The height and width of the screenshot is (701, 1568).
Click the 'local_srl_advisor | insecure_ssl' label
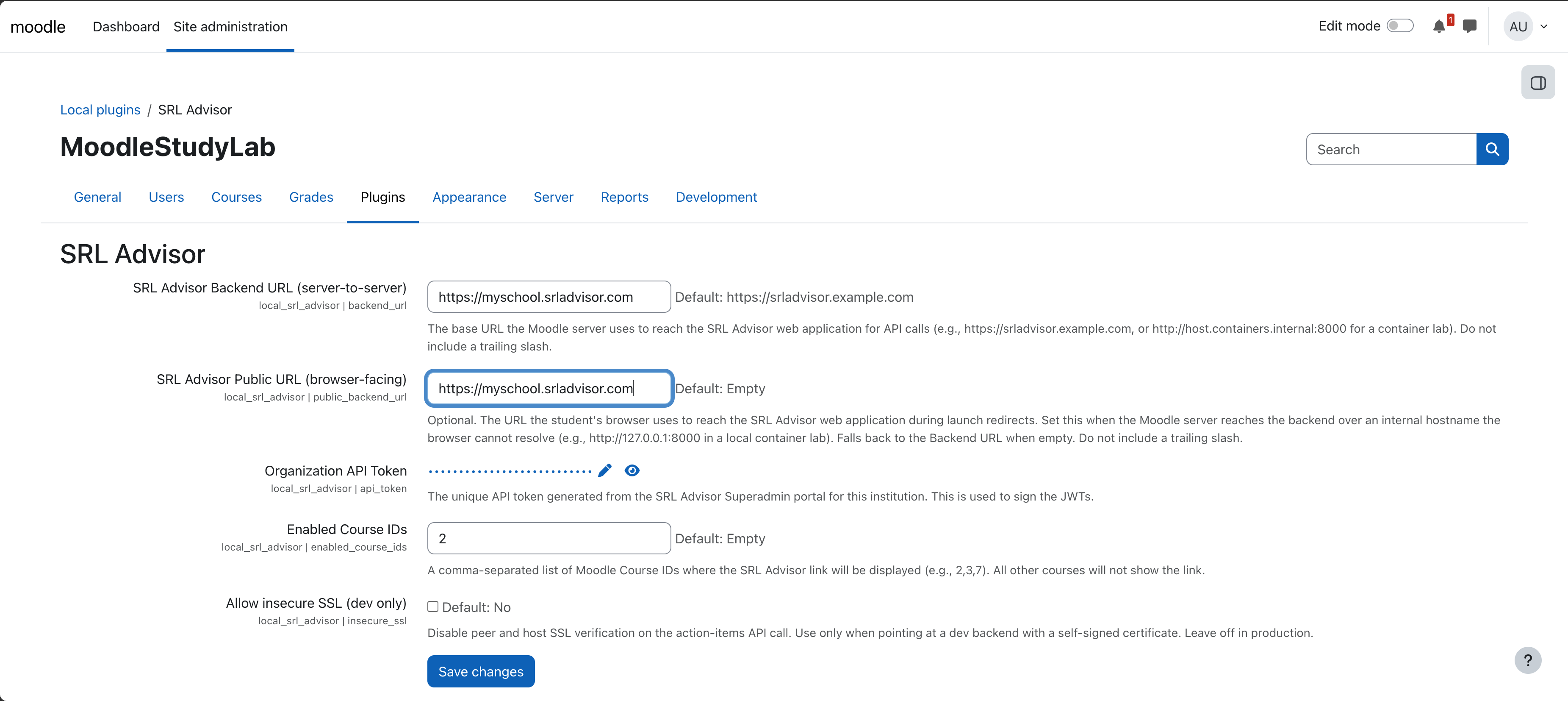point(332,620)
